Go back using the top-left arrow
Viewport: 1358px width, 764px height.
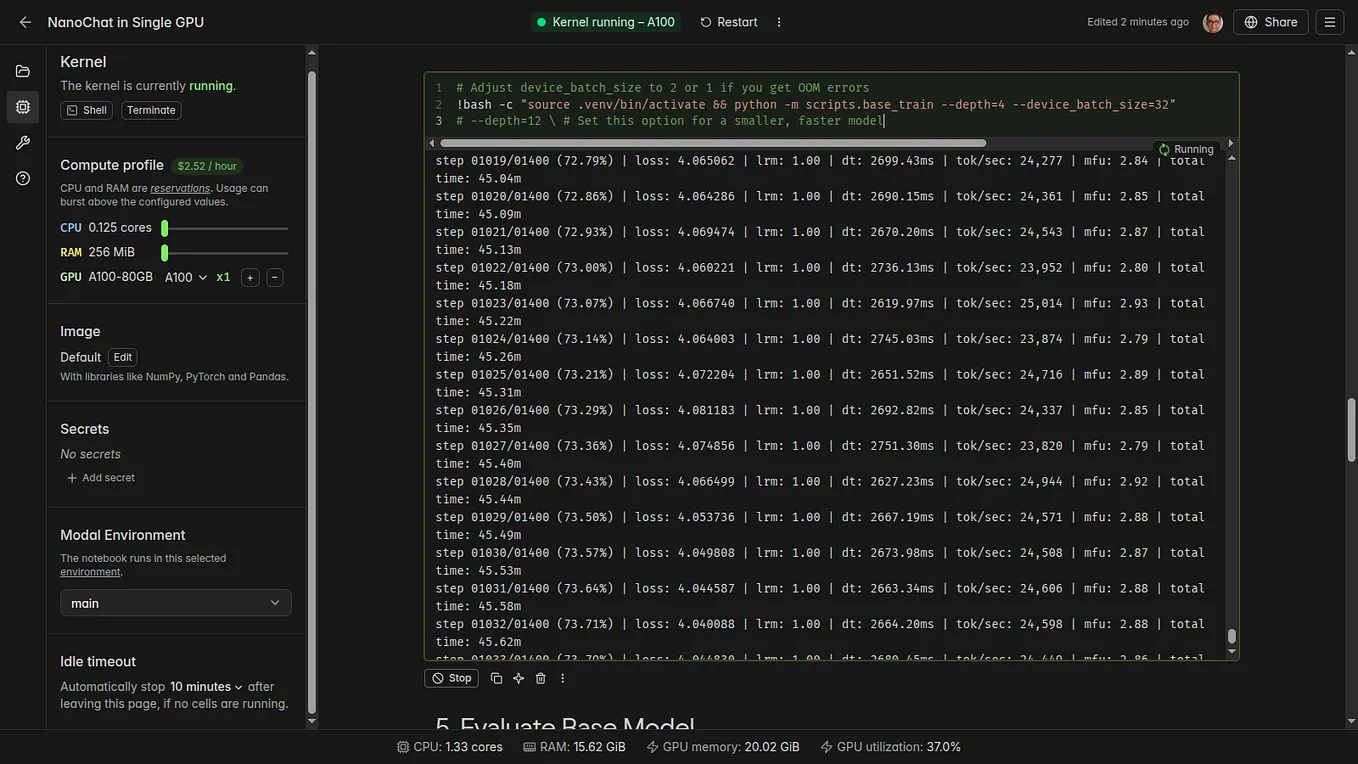25,22
